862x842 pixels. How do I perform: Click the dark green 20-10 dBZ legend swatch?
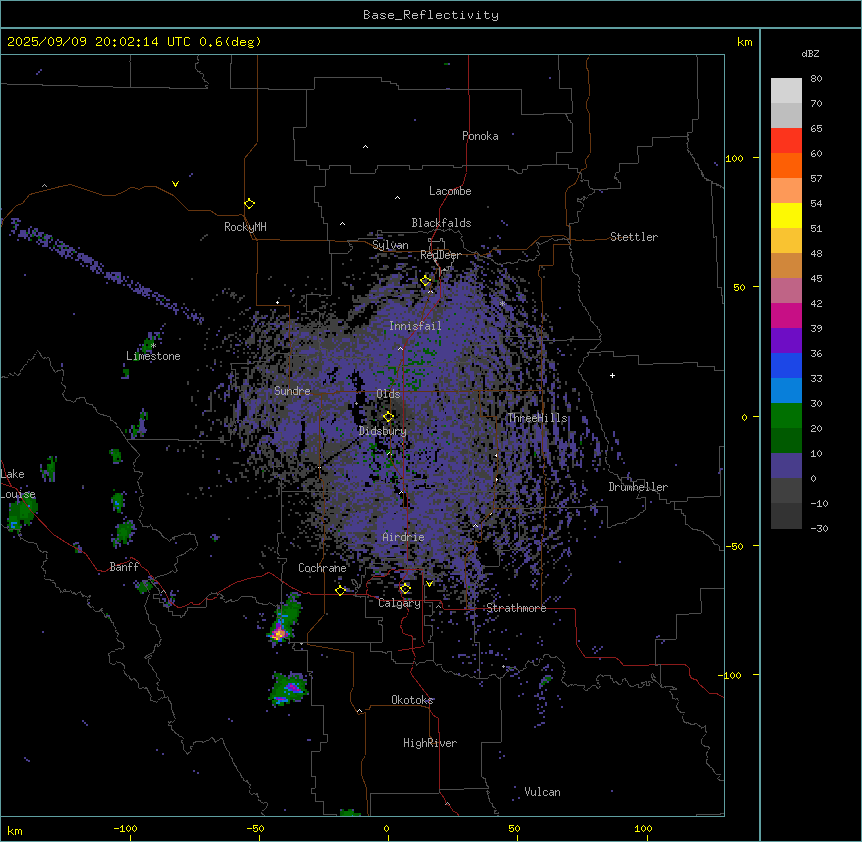point(786,441)
